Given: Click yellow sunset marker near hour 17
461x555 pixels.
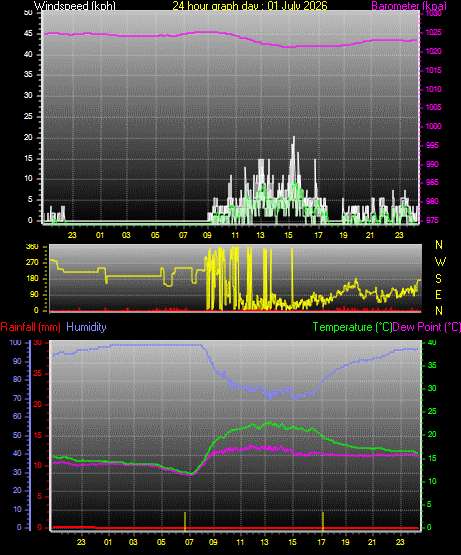Looking at the screenshot, I should click(323, 521).
